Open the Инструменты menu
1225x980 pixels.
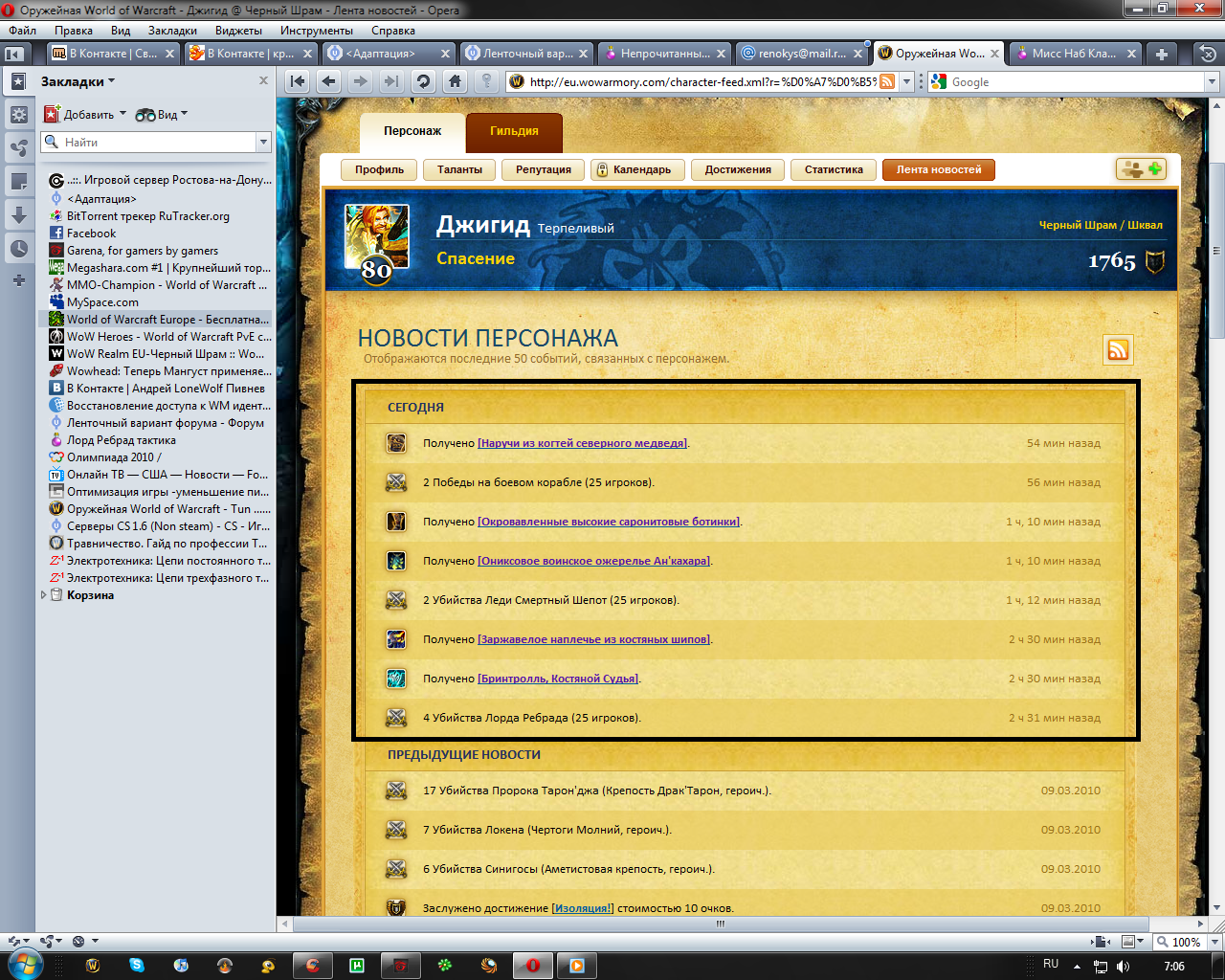click(x=317, y=31)
